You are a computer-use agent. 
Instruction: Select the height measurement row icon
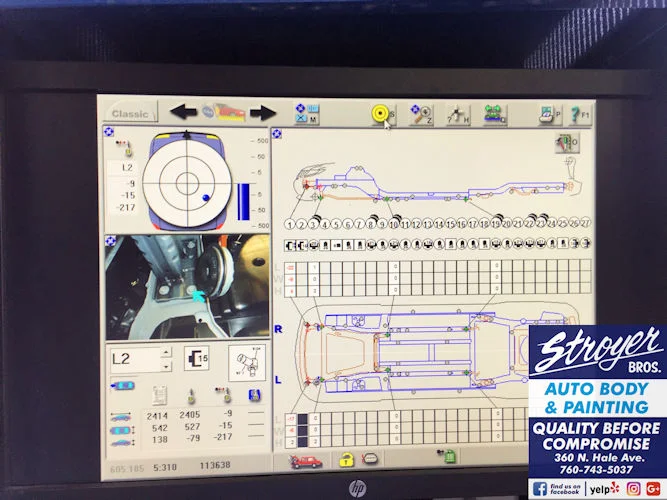click(123, 443)
